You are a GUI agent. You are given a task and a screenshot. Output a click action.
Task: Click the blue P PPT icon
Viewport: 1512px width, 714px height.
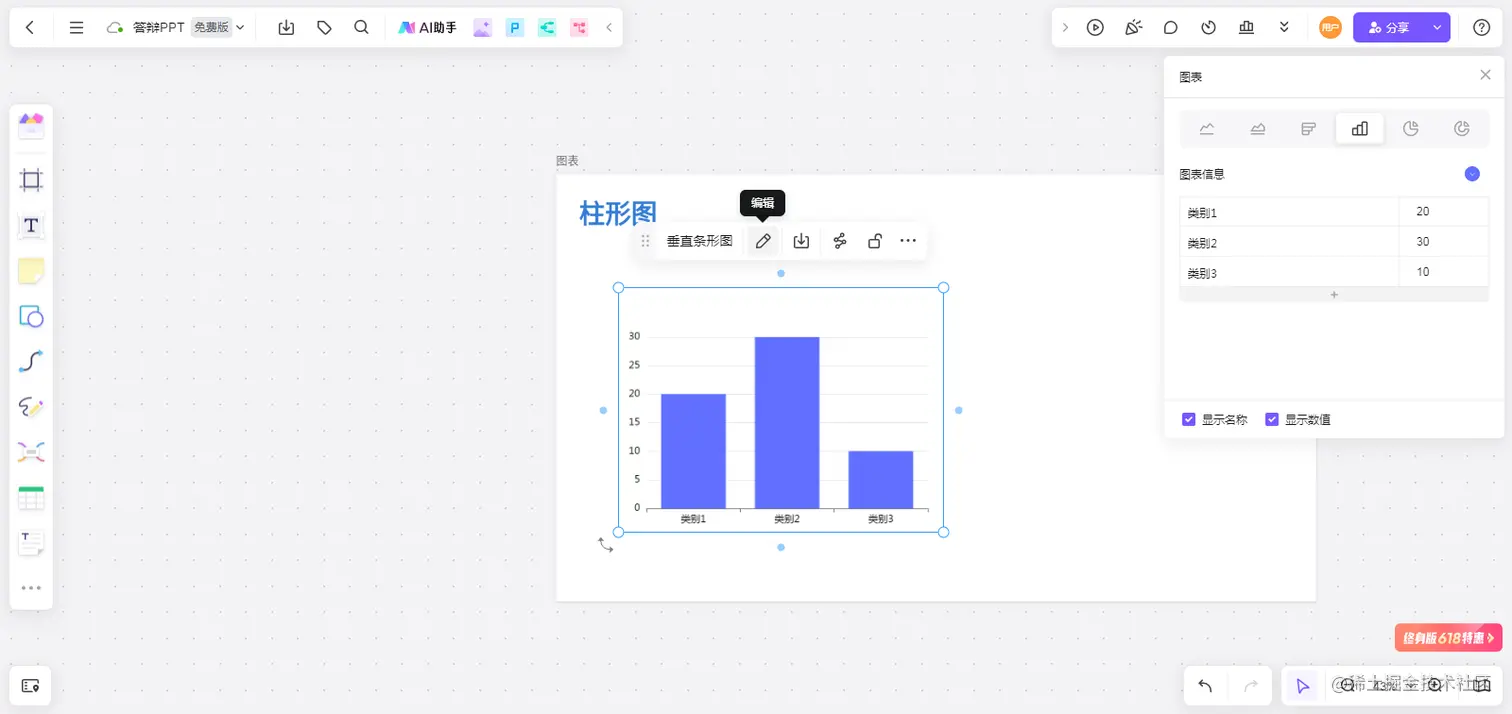[515, 28]
